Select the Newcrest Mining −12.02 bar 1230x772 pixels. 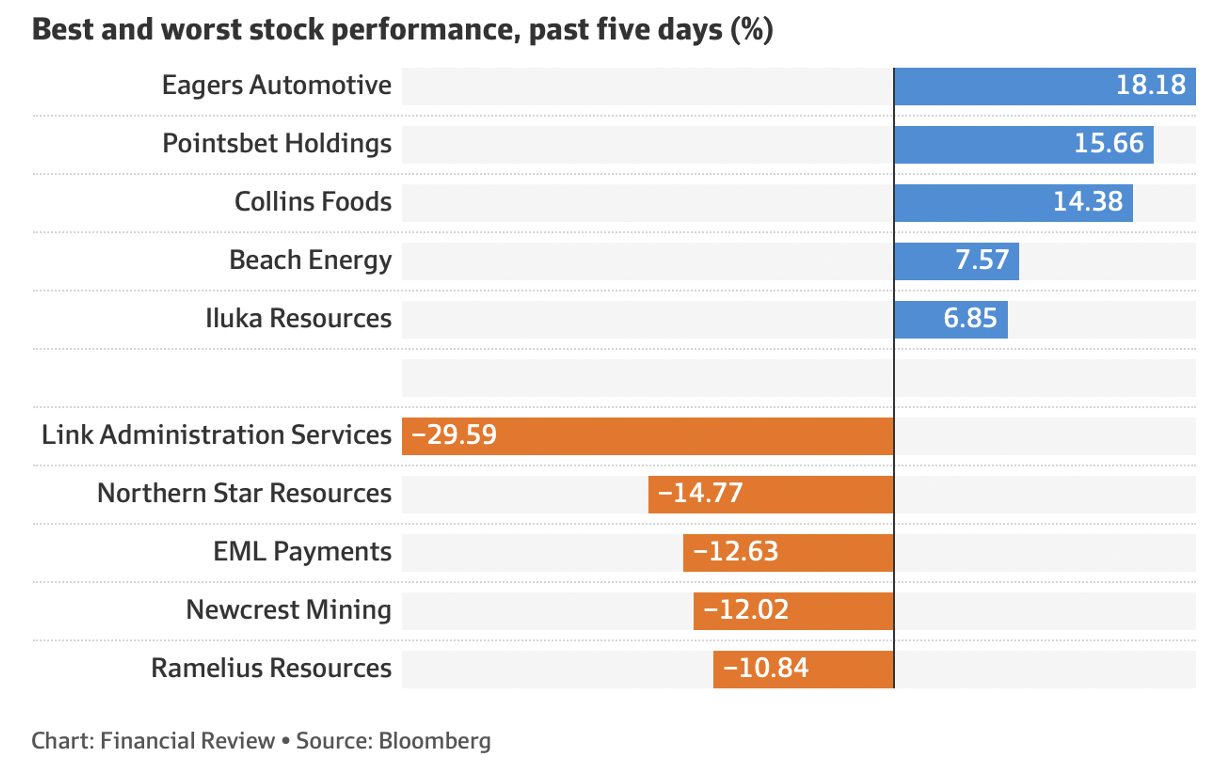[x=793, y=610]
